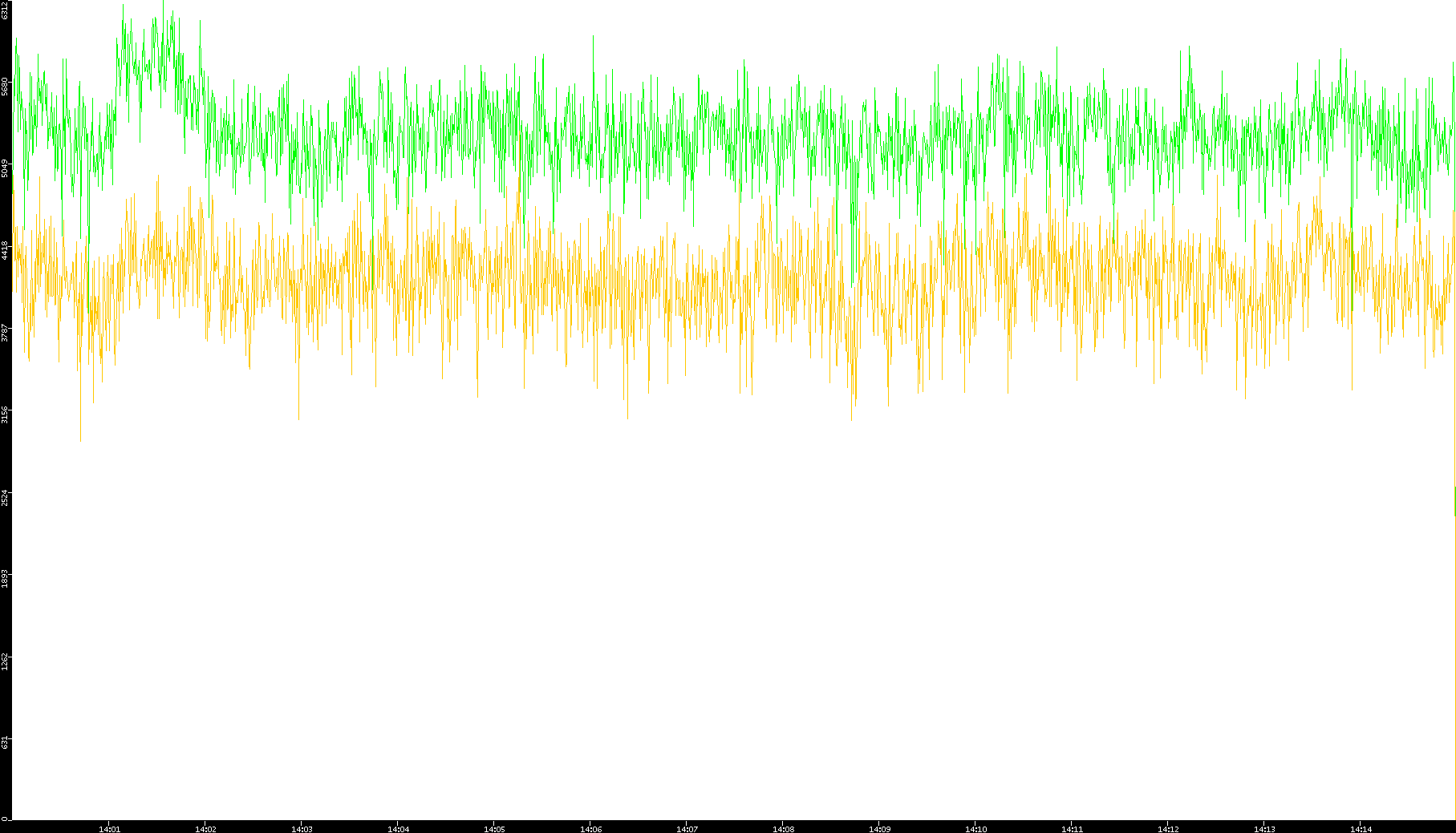1456x833 pixels.
Task: Select the 631 value axis label
Action: [x=6, y=742]
